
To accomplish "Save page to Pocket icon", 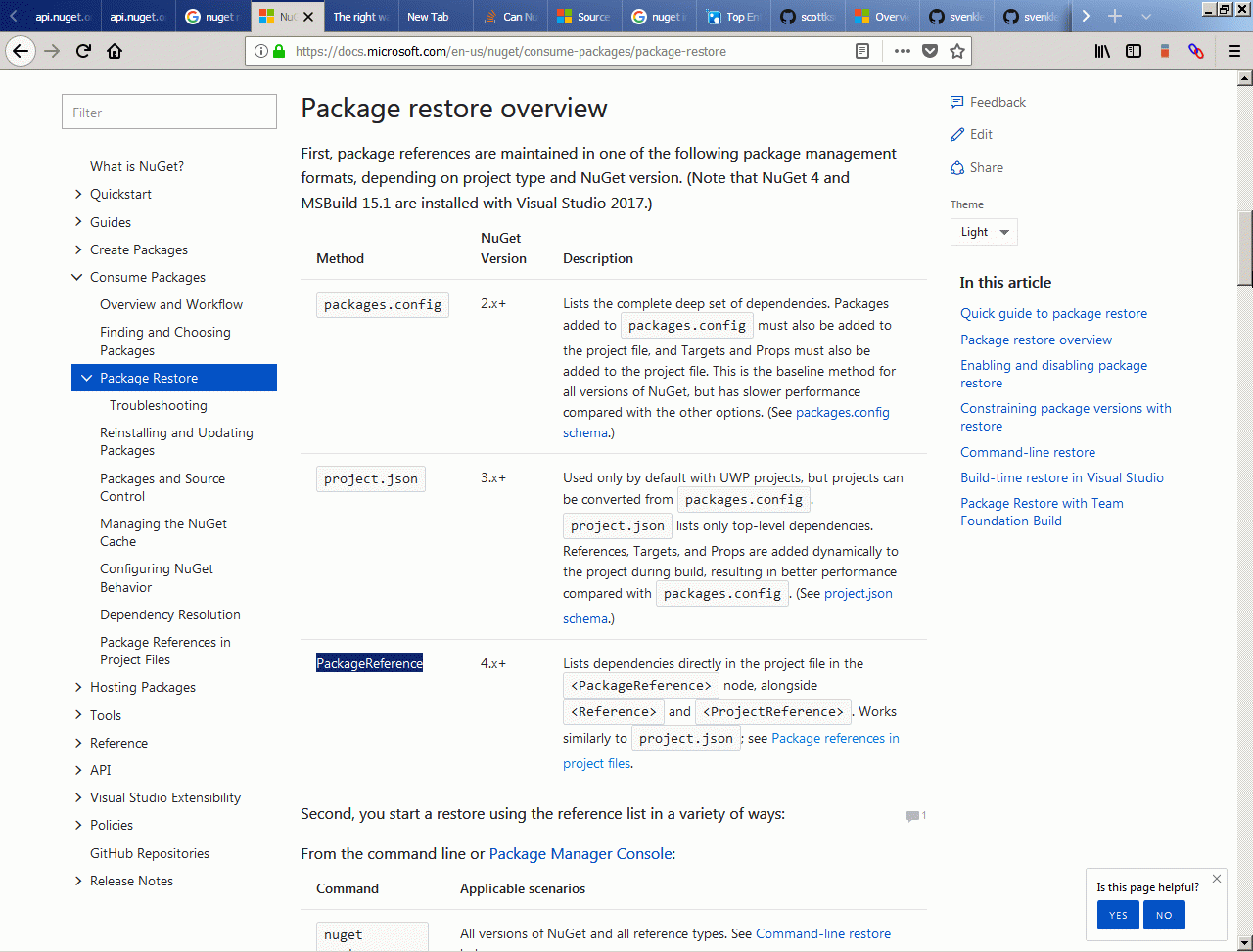I will click(930, 51).
